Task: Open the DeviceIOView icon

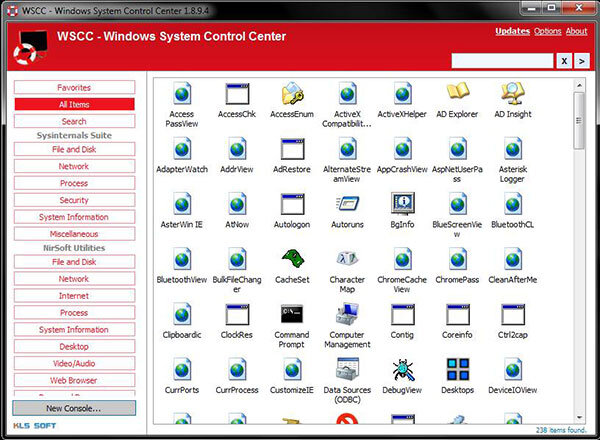Action: [x=513, y=369]
